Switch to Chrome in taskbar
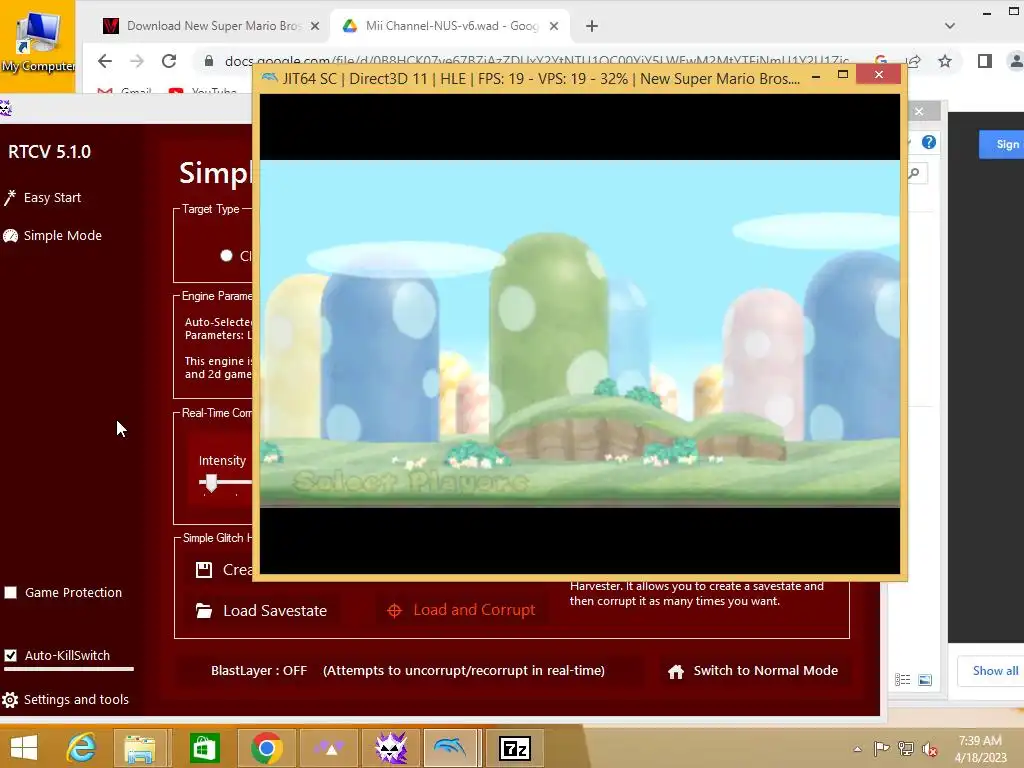The height and width of the screenshot is (768, 1024). click(x=266, y=748)
